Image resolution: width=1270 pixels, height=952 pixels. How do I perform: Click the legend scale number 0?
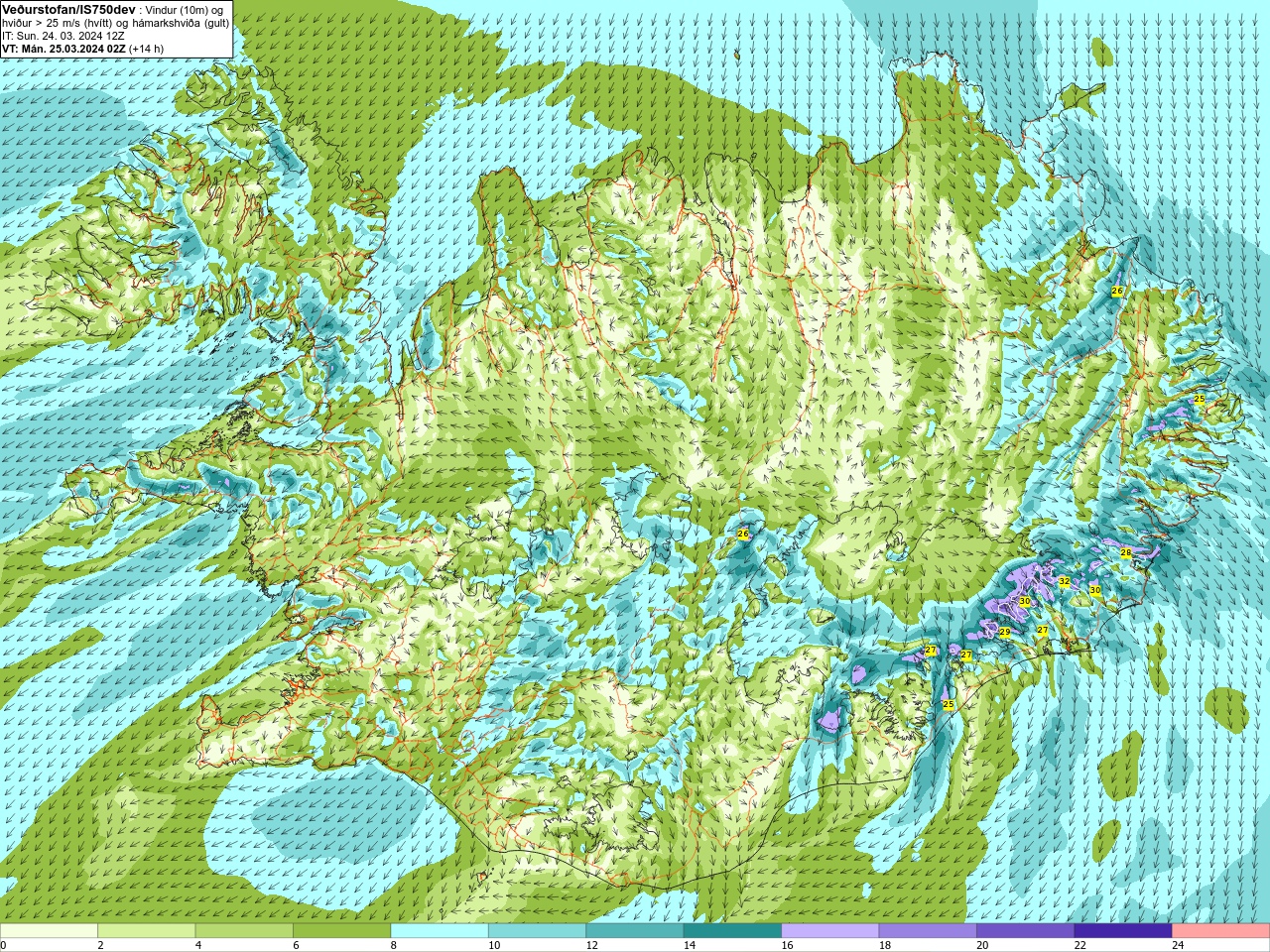coord(3,945)
